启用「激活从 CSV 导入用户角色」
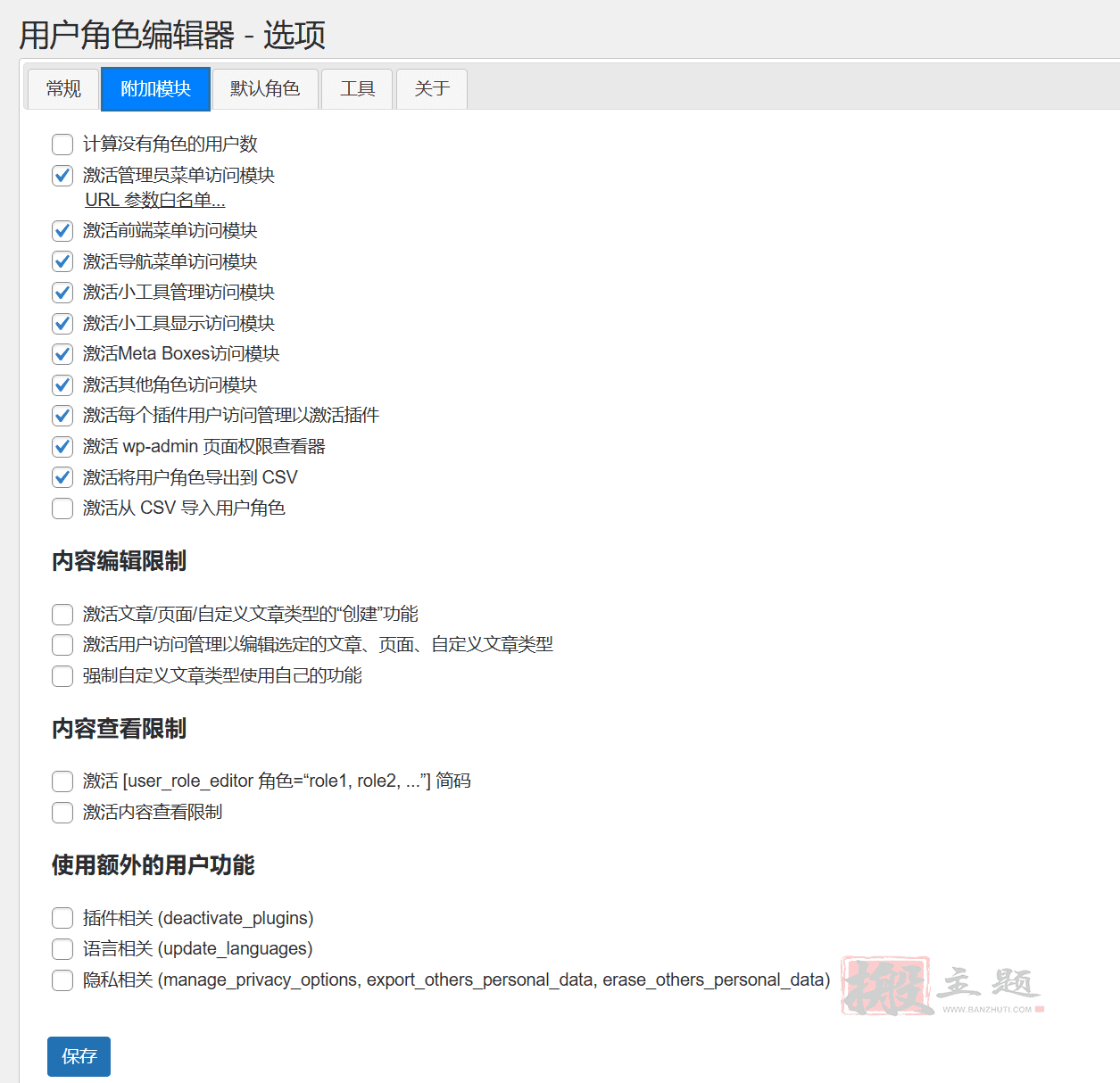This screenshot has width=1120, height=1083. tap(62, 508)
